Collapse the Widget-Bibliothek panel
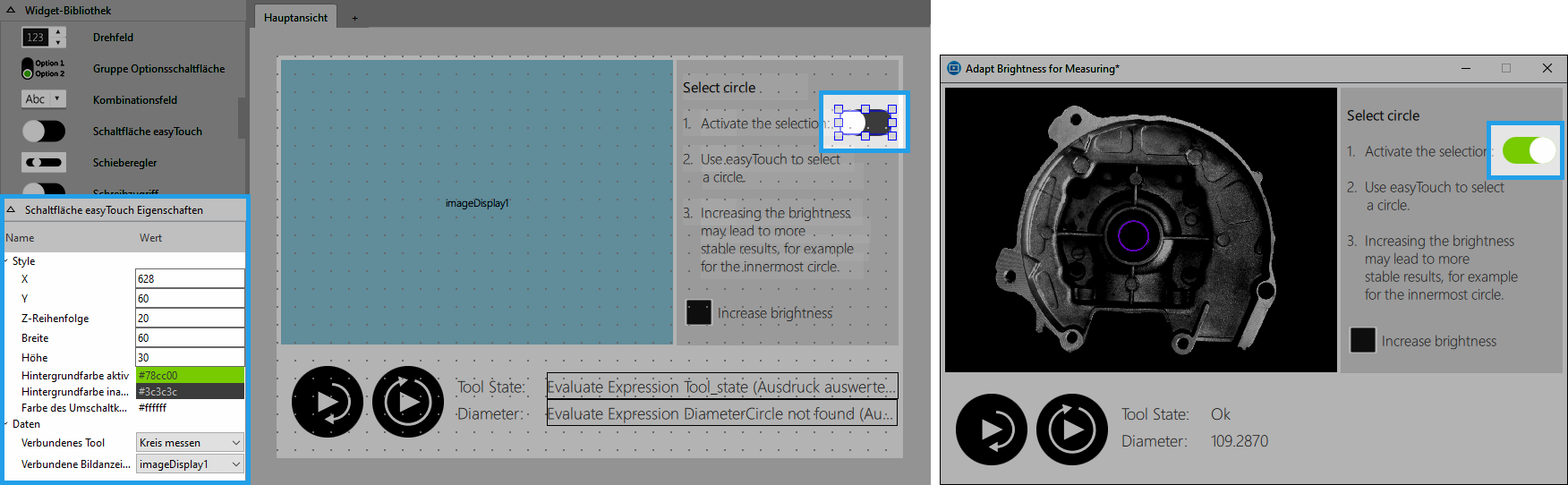1568x485 pixels. 11,11
